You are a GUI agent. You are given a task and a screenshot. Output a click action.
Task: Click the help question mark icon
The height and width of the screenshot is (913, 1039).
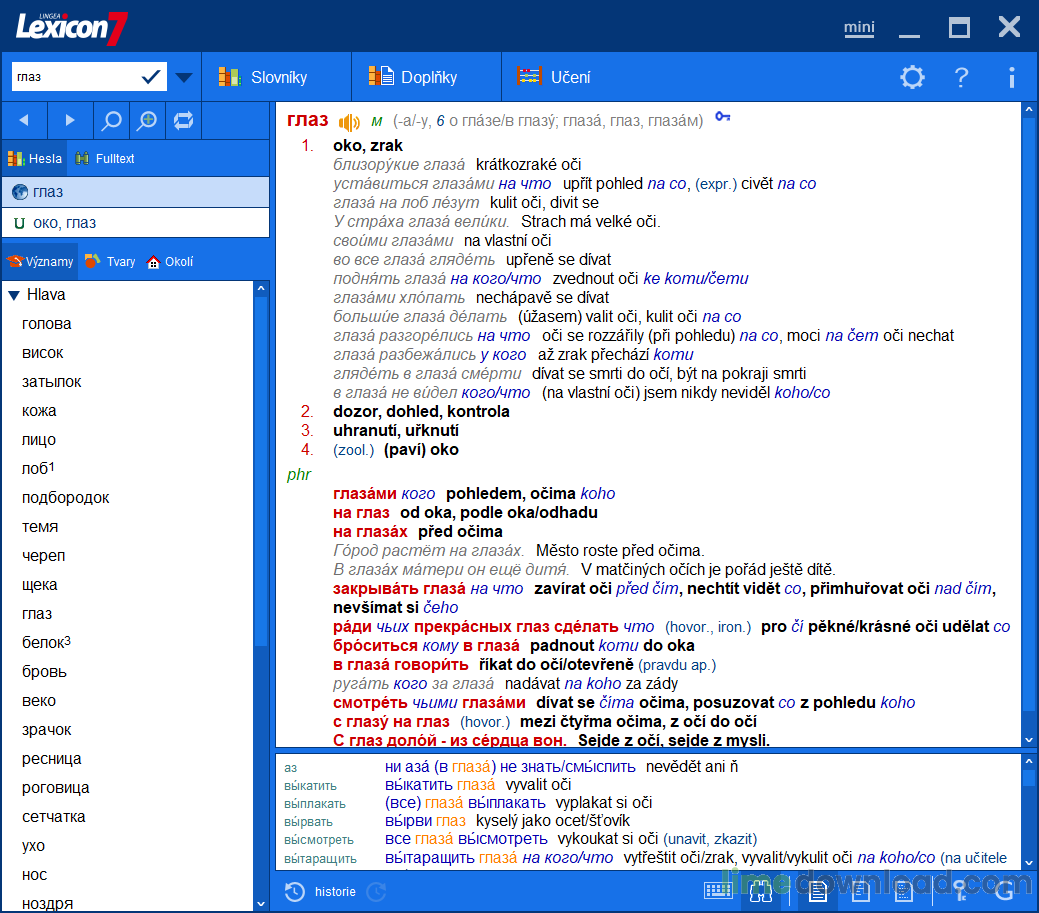(961, 76)
